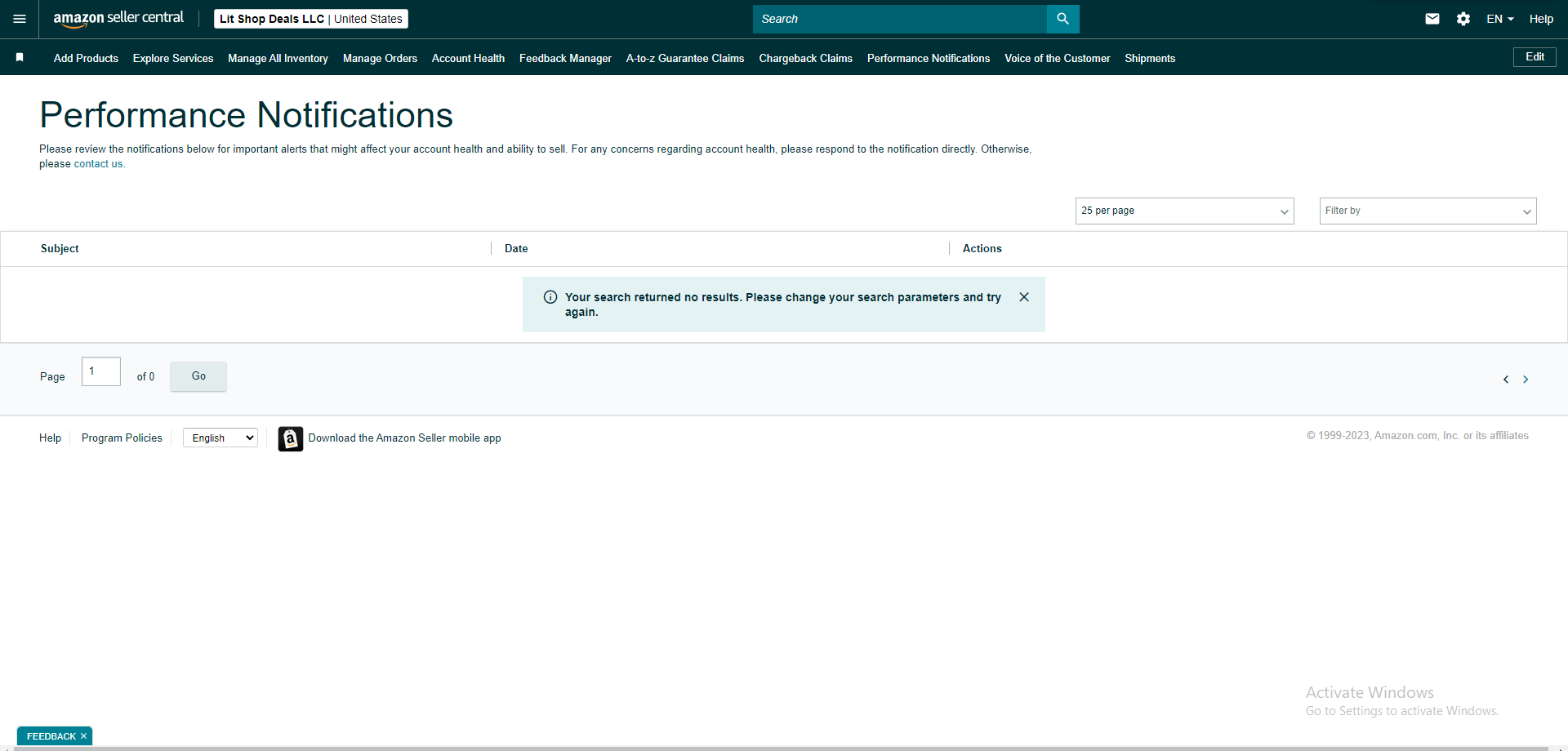Open the English language selector in footer
This screenshot has height=751, width=1568.
pos(220,438)
